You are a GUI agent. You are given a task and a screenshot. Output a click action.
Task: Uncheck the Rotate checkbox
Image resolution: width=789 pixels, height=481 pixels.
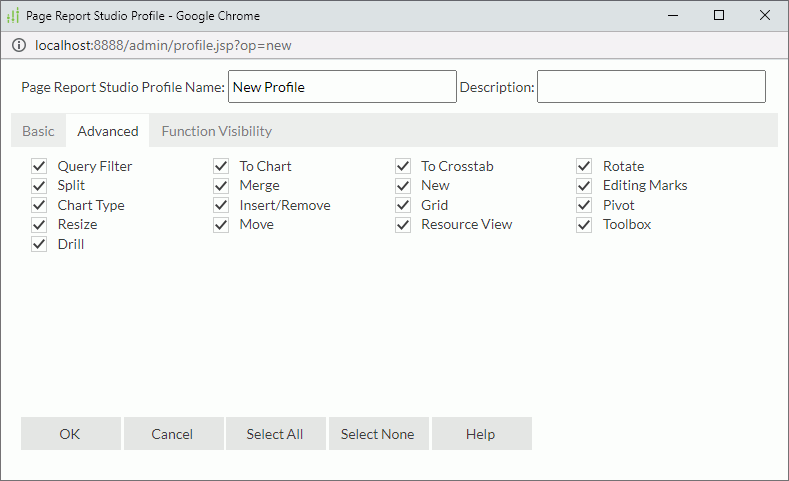[x=584, y=166]
